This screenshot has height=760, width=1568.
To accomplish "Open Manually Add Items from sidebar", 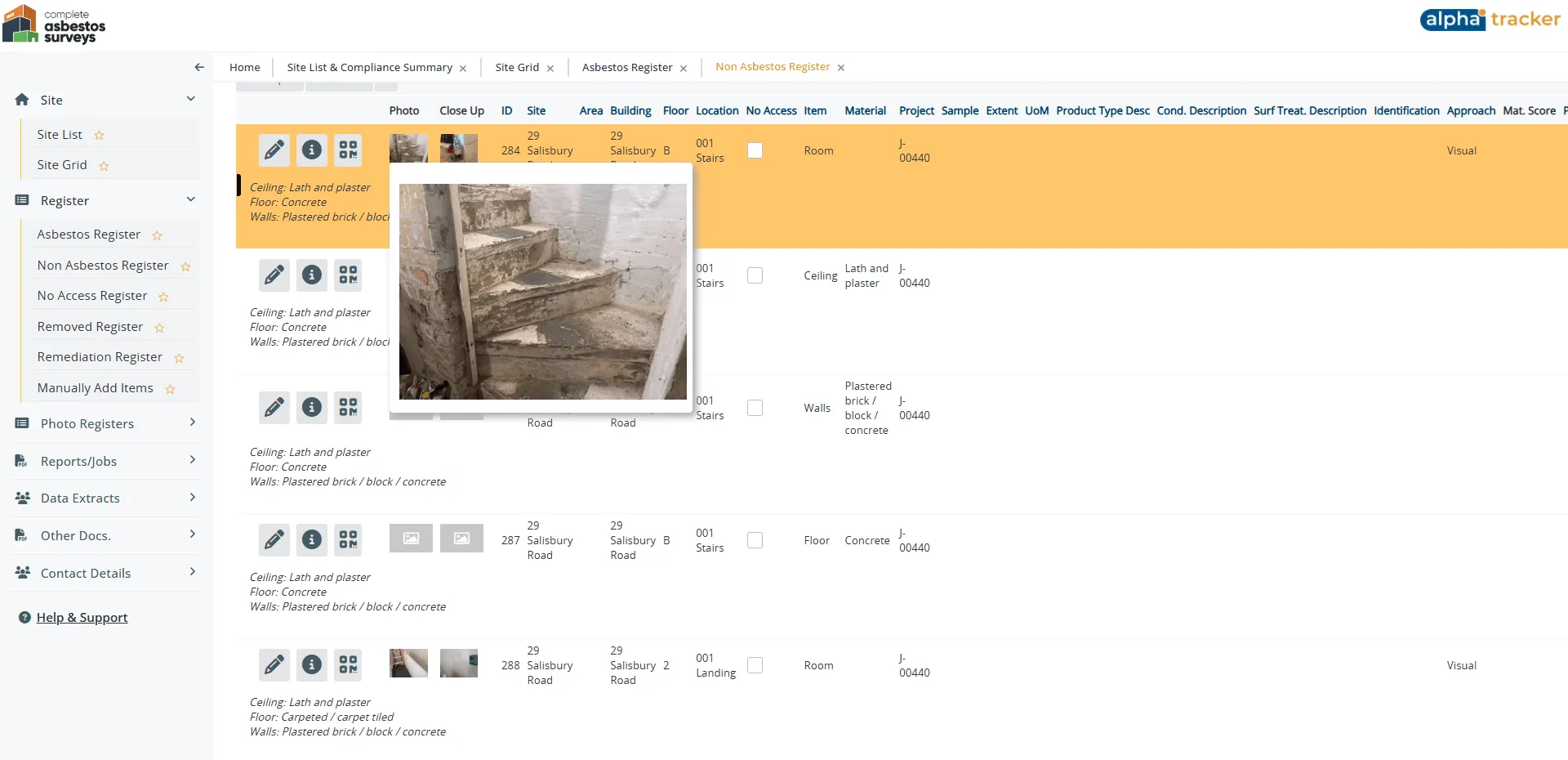I will coord(96,388).
